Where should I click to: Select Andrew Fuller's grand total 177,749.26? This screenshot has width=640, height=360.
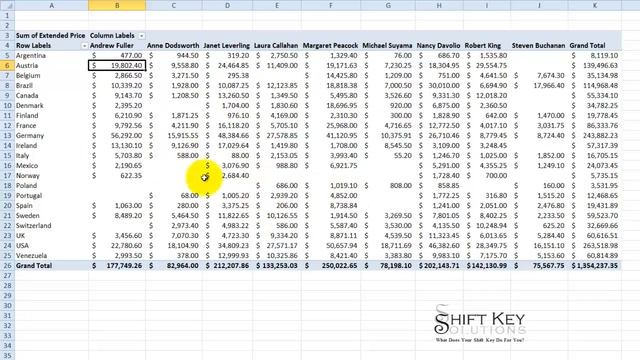pyautogui.click(x=117, y=266)
